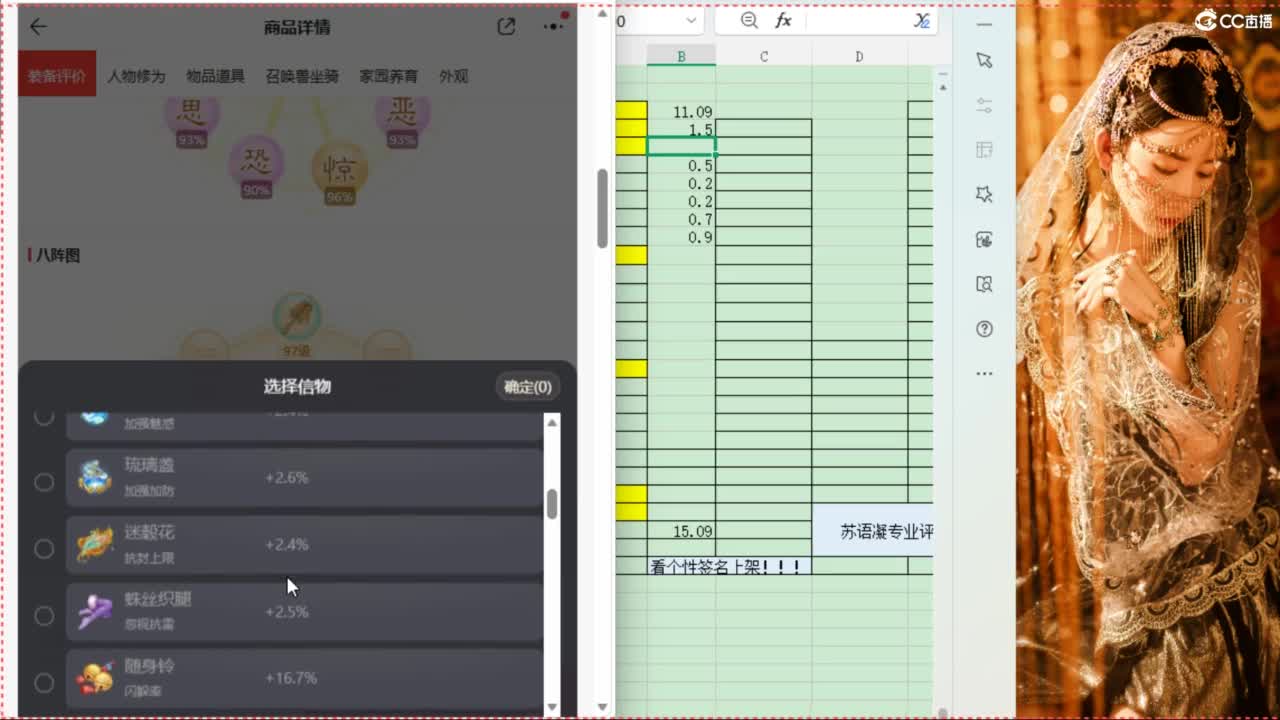The image size is (1280, 720).
Task: Click the table layout icon in side panel
Action: 984,150
